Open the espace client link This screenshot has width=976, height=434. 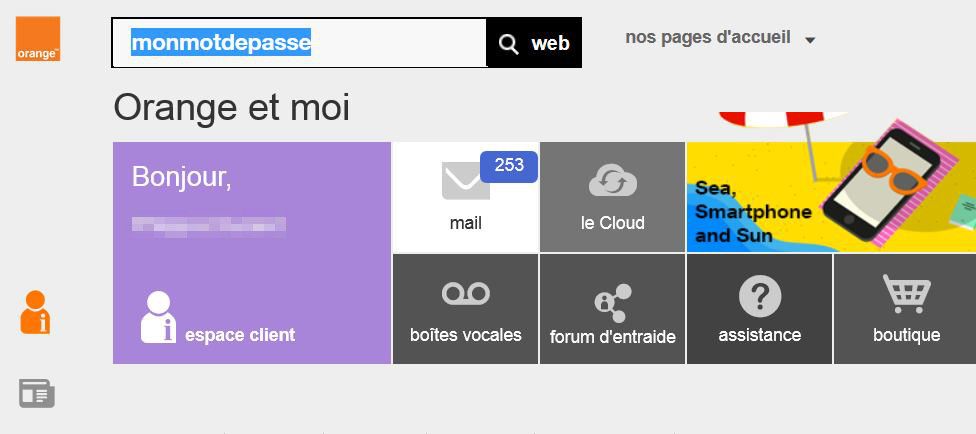(x=240, y=335)
